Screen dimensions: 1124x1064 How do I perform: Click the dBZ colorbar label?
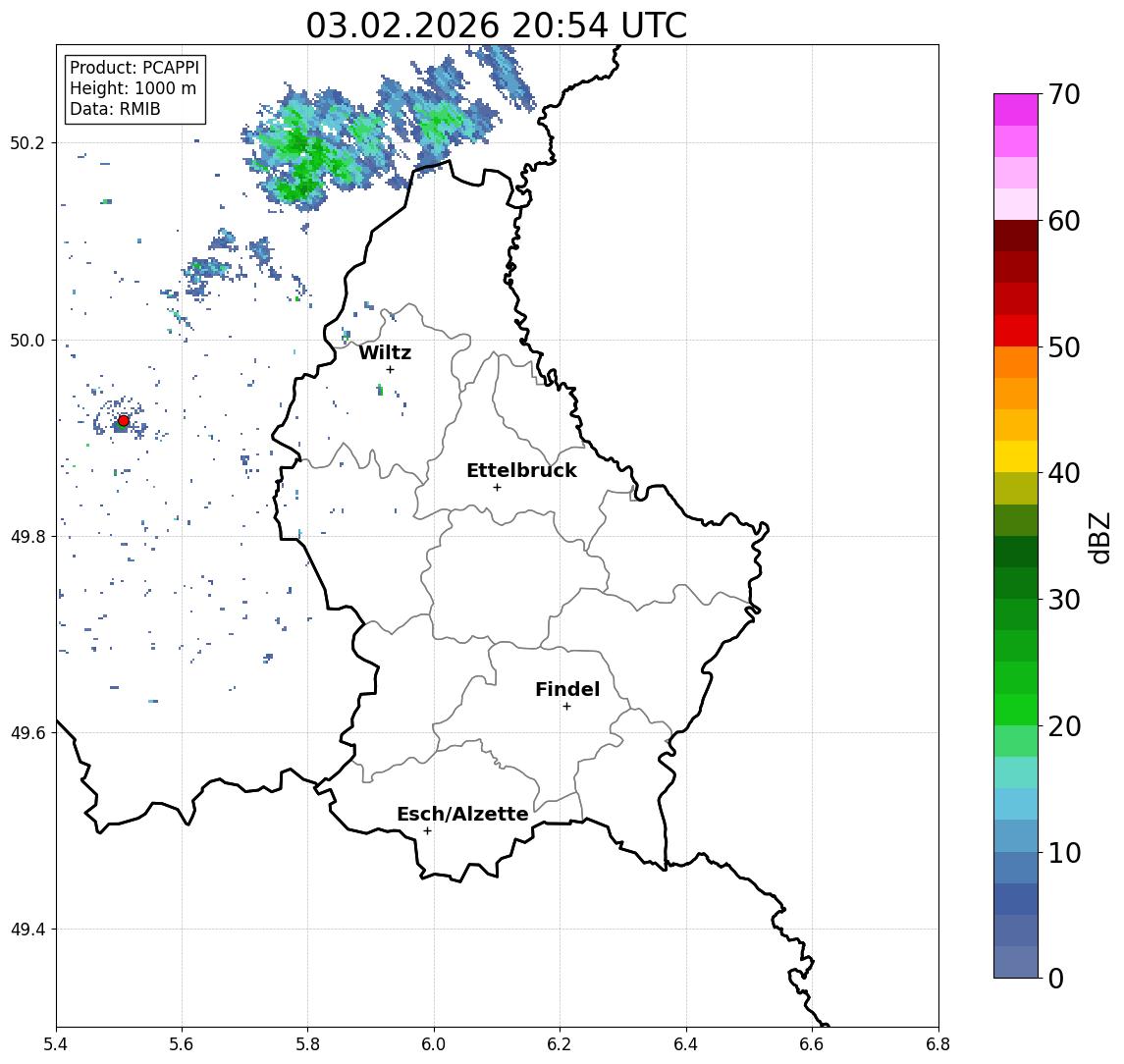[1099, 537]
